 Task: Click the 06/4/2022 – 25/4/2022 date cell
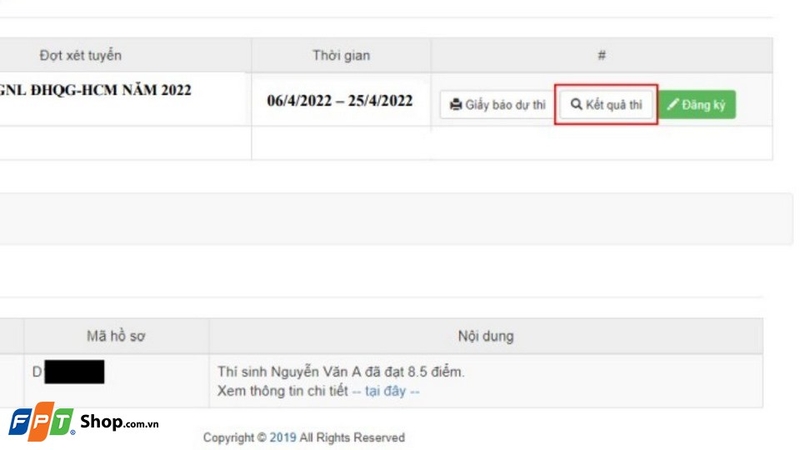click(340, 100)
